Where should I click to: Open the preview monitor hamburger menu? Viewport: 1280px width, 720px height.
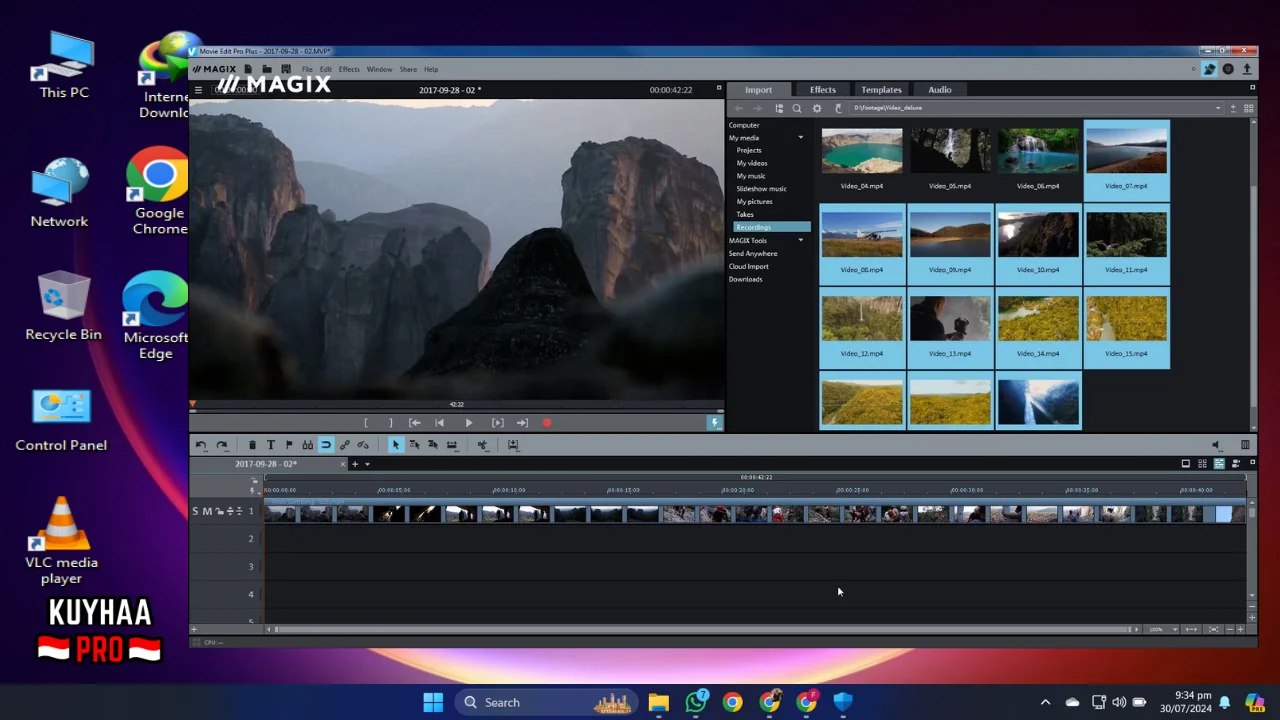198,90
